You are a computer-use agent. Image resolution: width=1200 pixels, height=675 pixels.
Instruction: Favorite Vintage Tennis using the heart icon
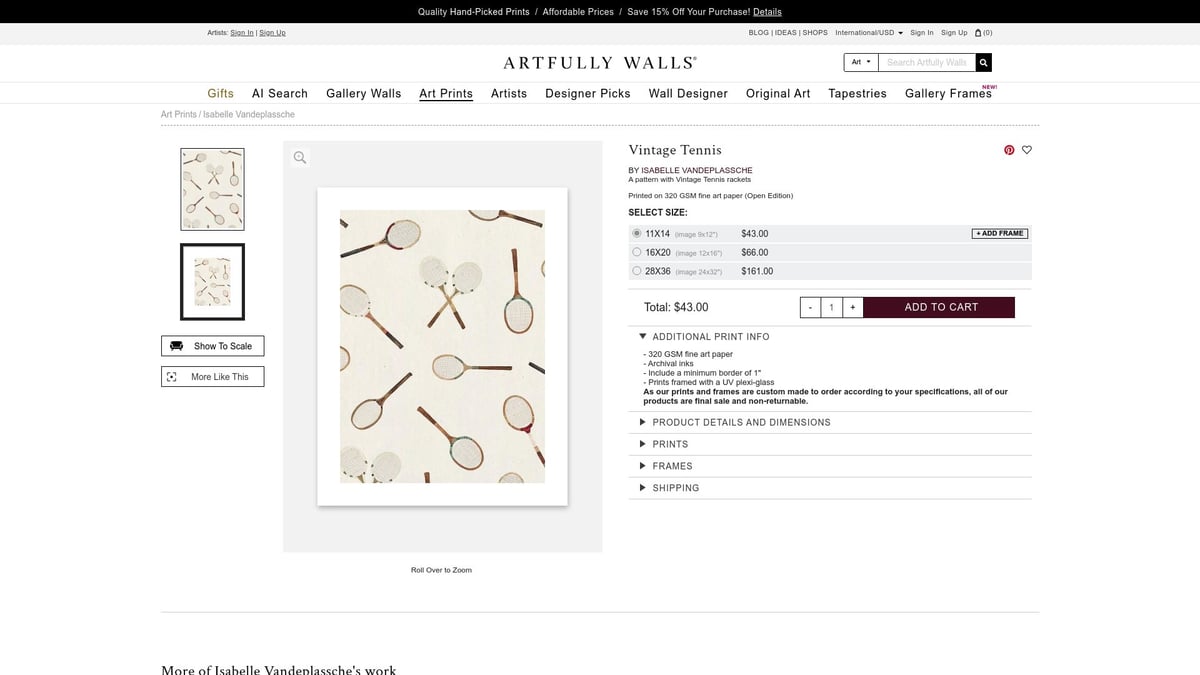[1027, 149]
